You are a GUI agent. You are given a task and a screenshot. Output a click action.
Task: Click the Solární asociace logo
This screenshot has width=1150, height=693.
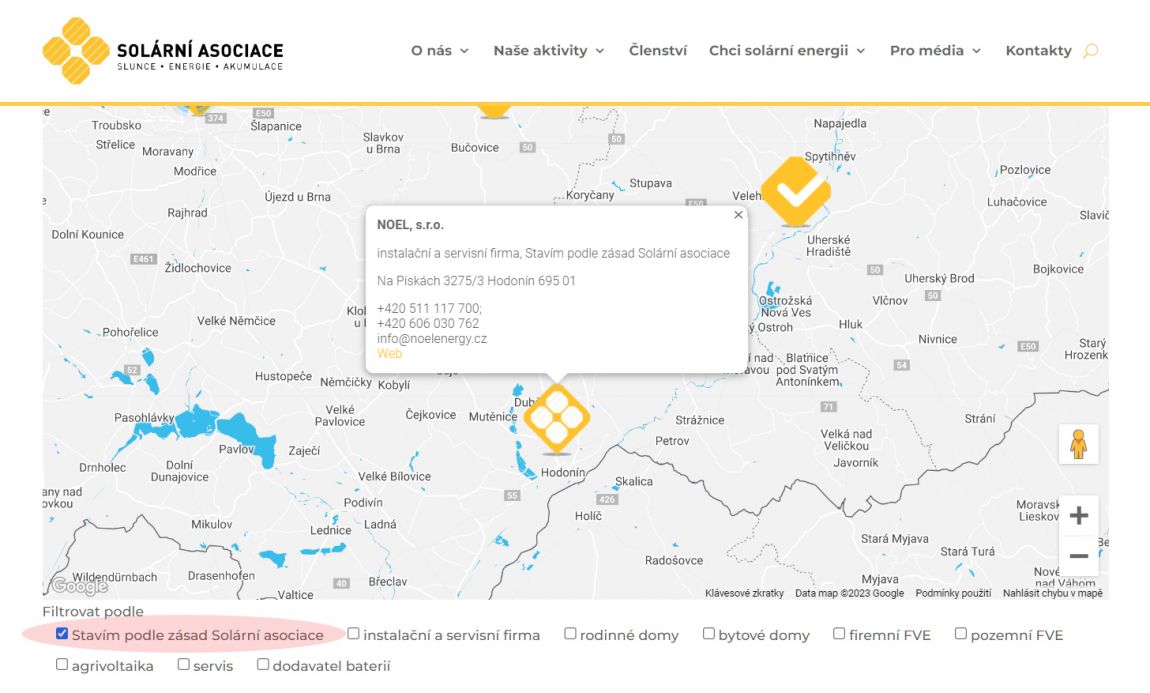tap(163, 51)
